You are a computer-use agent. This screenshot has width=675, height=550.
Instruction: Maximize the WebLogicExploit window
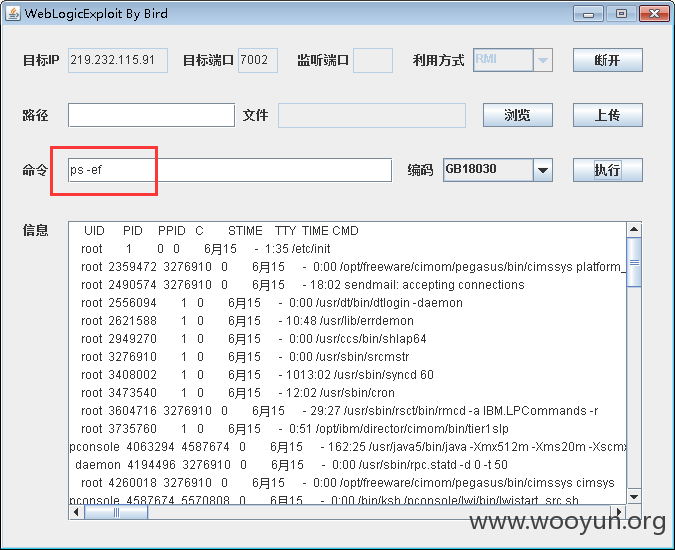click(621, 14)
